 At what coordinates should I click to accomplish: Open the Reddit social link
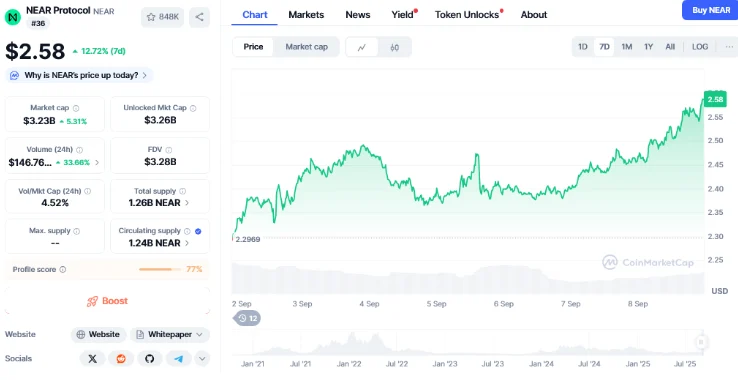point(121,359)
